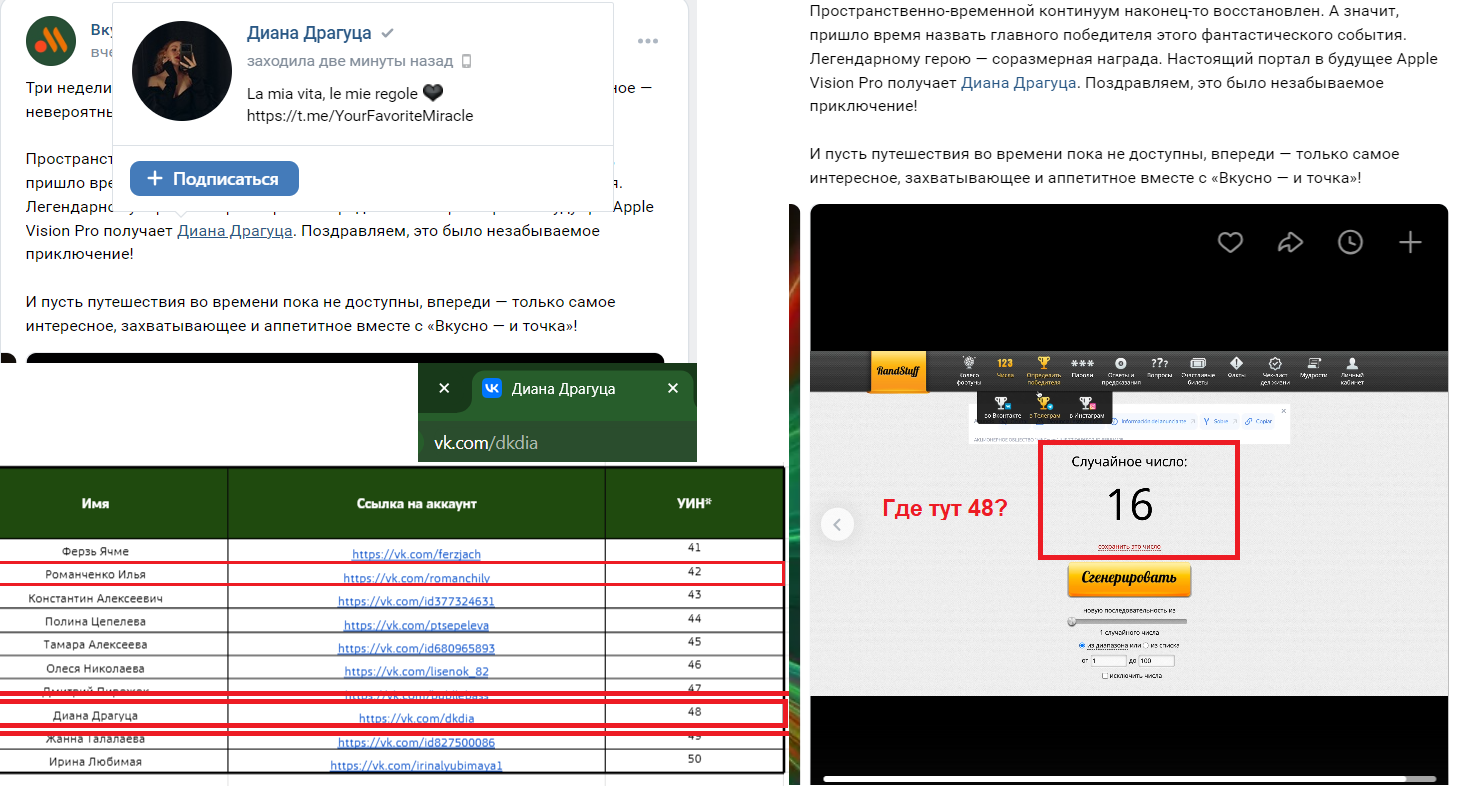Click the Ссылка на аккаунт column header
This screenshot has height=786, width=1458.
(416, 504)
